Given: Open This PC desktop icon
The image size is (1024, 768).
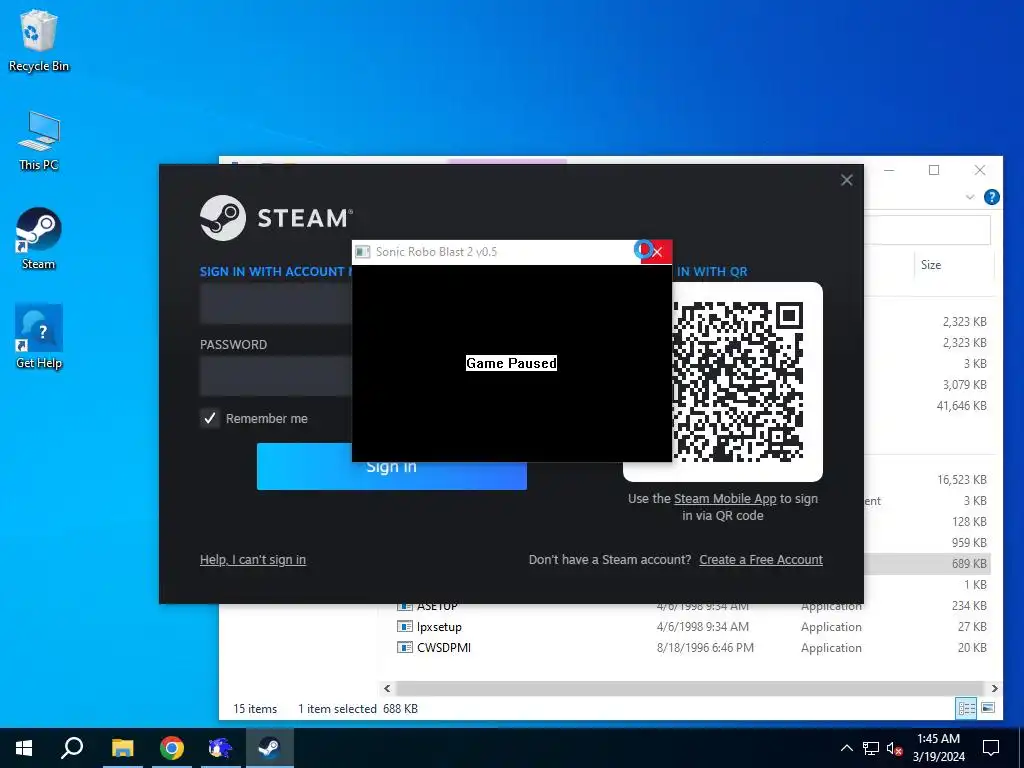Looking at the screenshot, I should (38, 140).
